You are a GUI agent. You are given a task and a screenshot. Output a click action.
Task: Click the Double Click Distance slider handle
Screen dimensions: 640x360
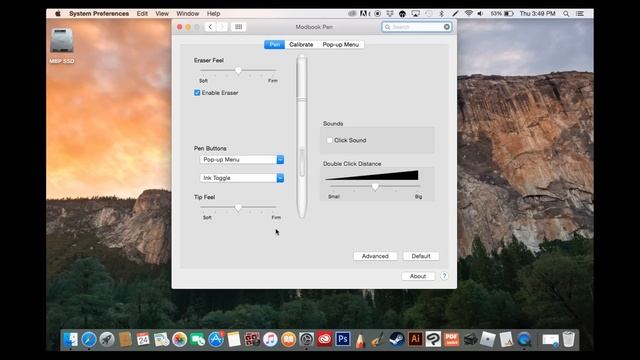tap(375, 187)
